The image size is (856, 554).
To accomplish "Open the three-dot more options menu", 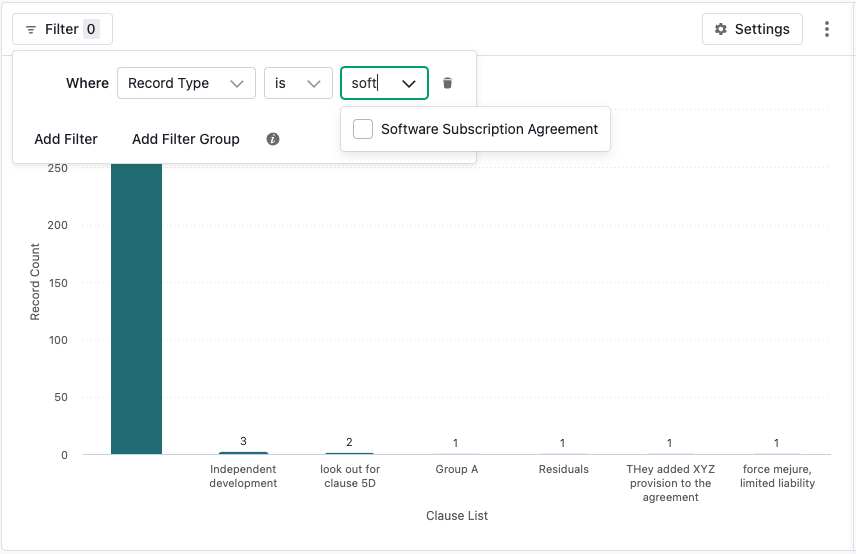I will (827, 29).
